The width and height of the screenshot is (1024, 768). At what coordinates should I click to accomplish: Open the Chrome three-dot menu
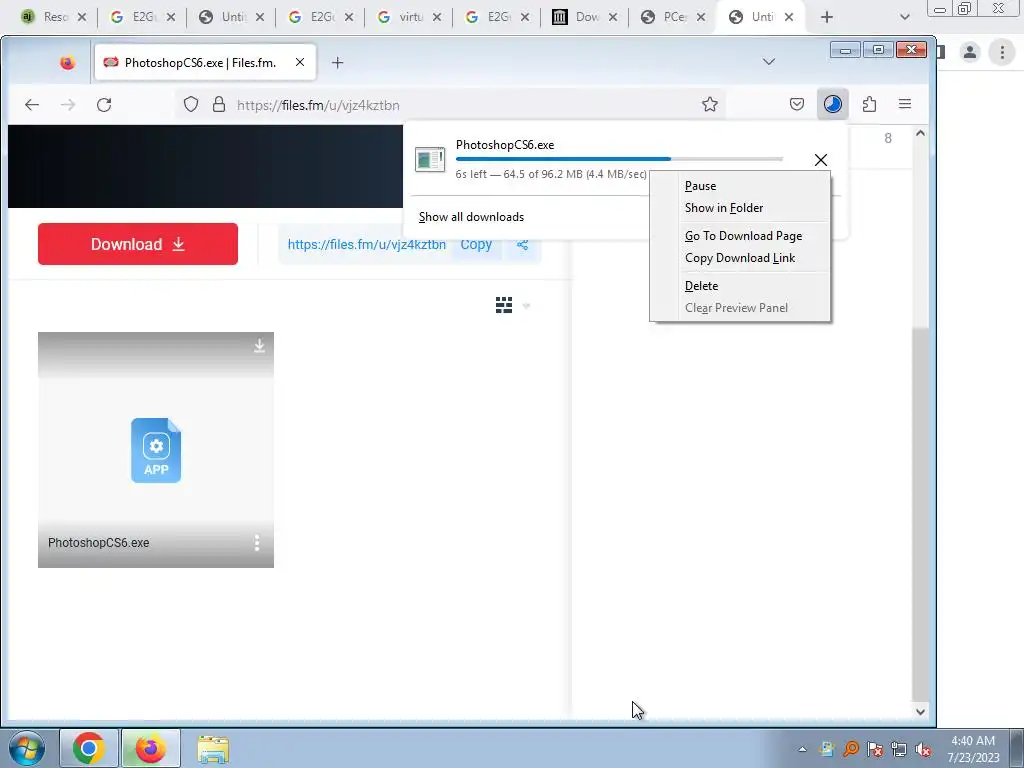pyautogui.click(x=1002, y=52)
